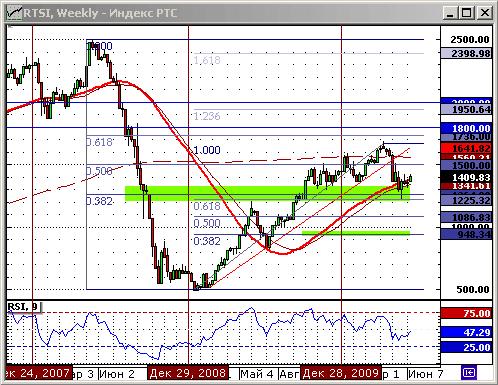The height and width of the screenshot is (385, 498).
Task: Click the 2500.00 axis label
Action: tap(470, 40)
